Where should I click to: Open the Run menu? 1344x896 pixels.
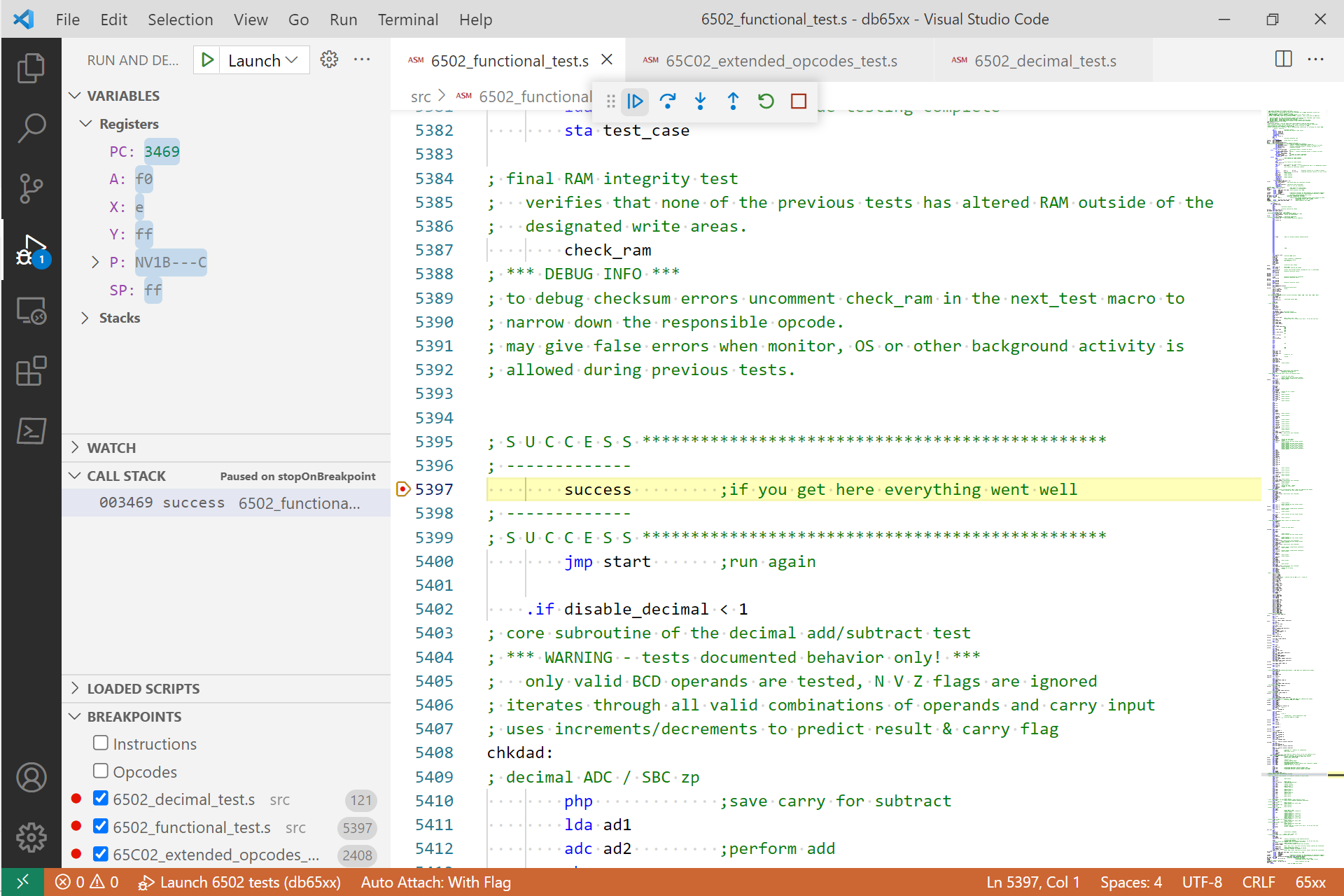pos(343,19)
